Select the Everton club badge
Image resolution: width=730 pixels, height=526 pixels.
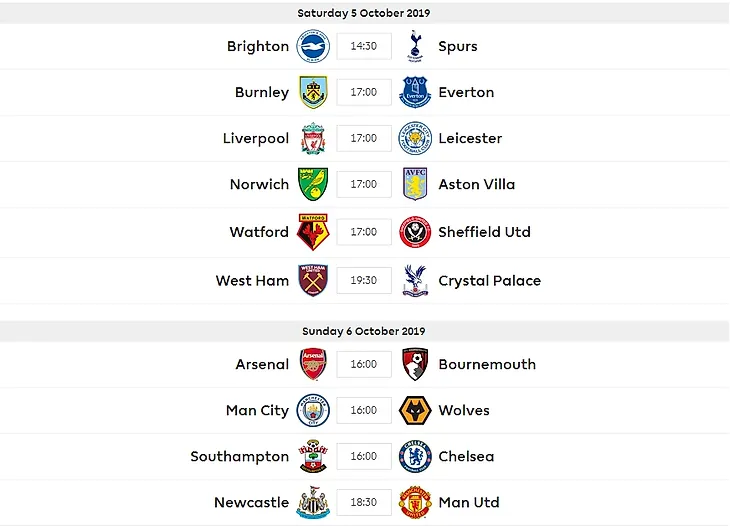pyautogui.click(x=415, y=92)
